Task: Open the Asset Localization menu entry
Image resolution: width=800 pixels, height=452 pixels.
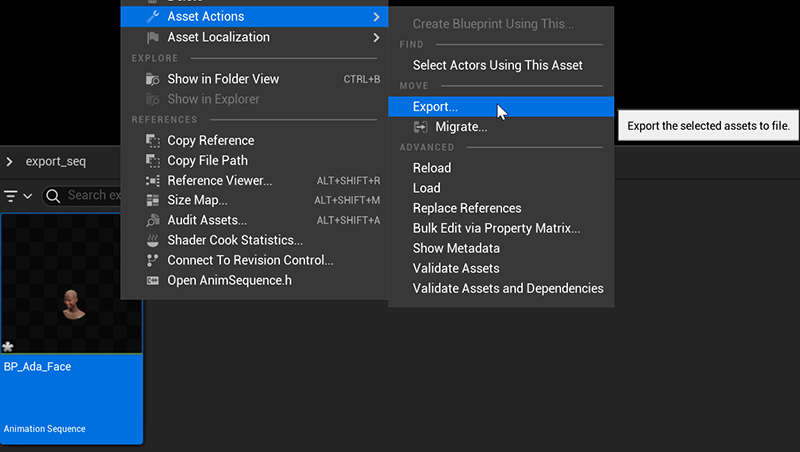Action: coord(254,37)
